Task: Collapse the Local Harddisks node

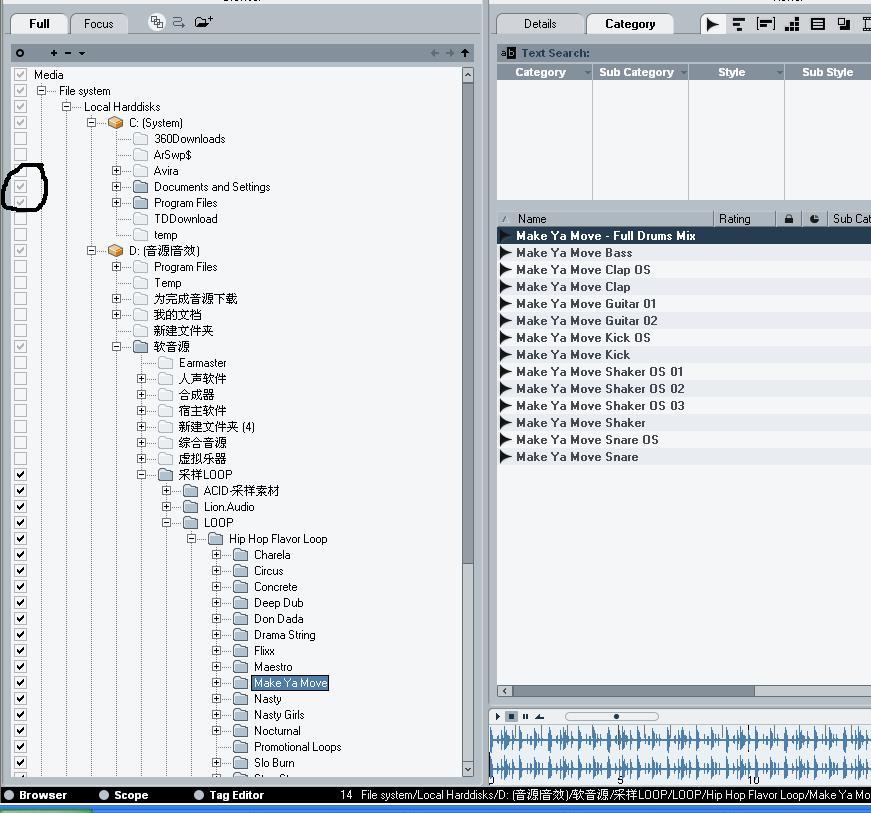Action: tap(66, 107)
